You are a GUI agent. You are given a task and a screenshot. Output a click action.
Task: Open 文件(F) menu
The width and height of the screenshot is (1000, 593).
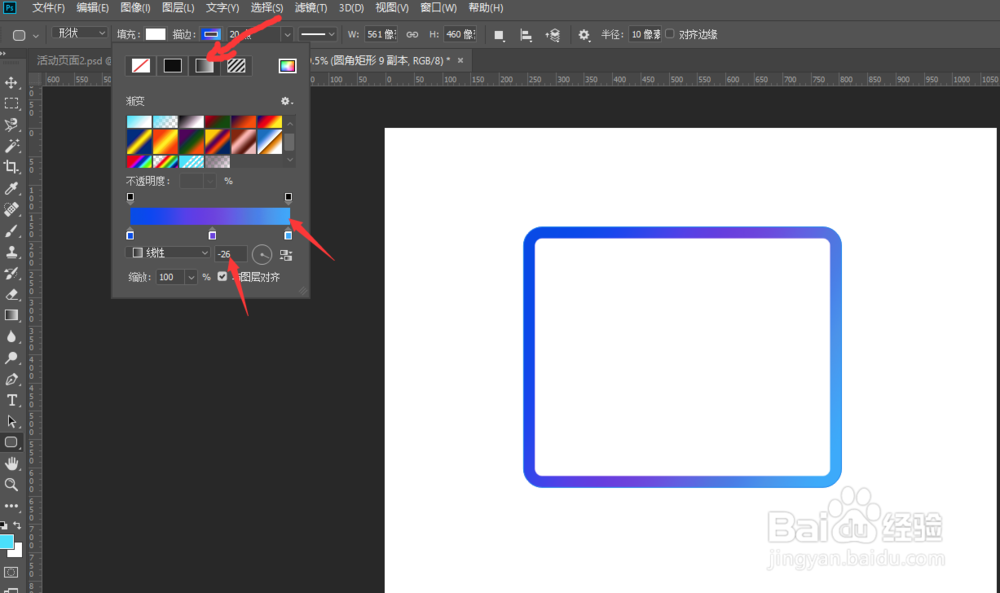48,8
